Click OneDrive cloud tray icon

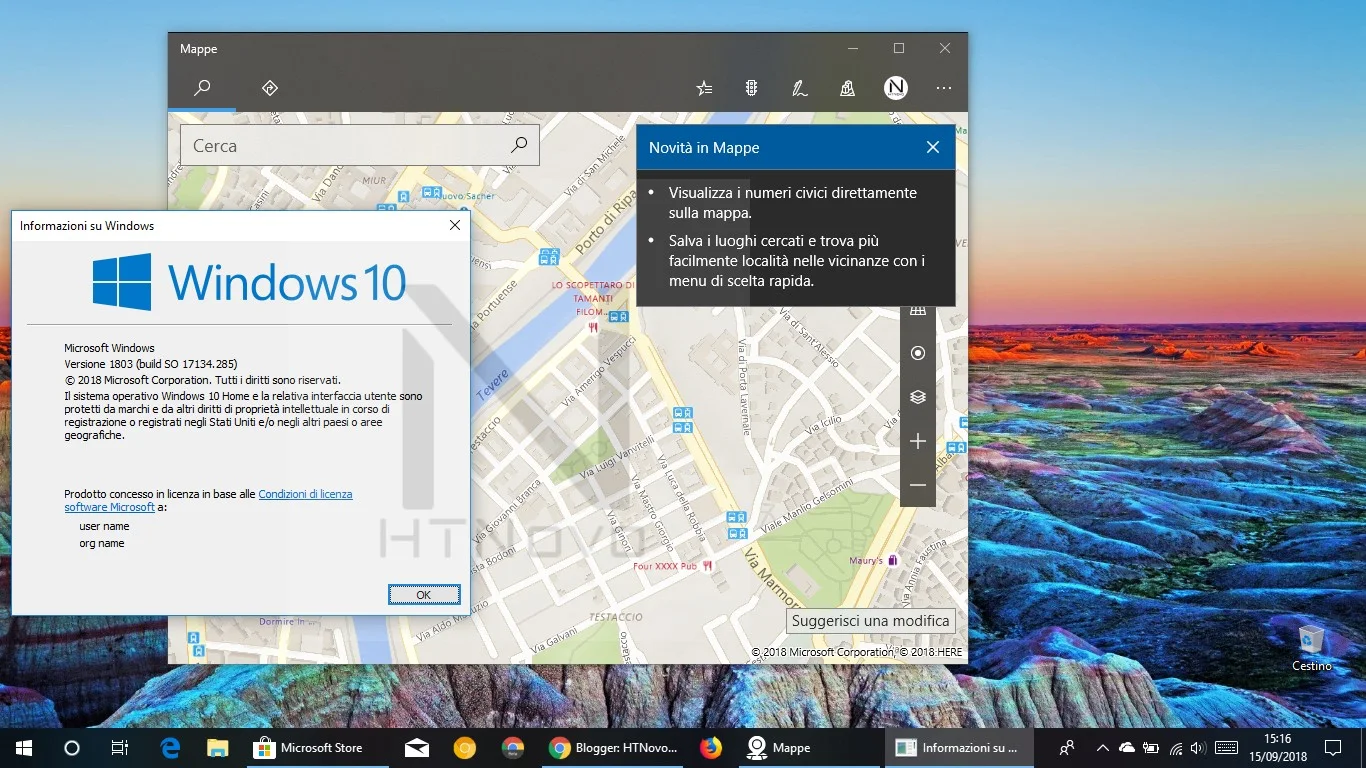(1127, 748)
